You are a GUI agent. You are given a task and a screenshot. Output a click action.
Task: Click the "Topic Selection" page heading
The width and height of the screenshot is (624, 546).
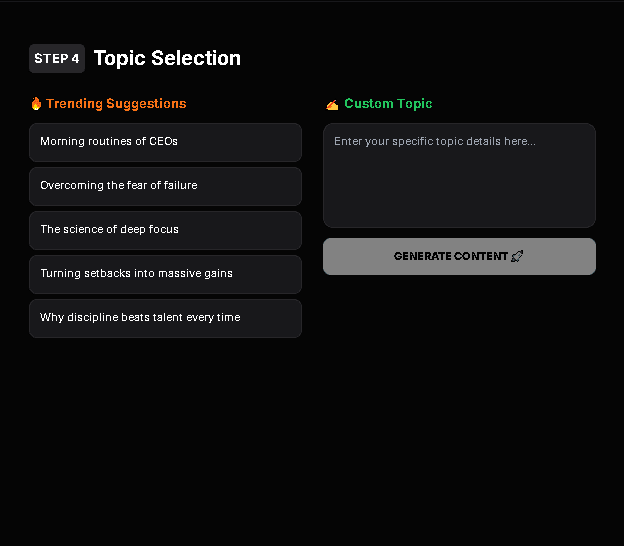coord(167,58)
